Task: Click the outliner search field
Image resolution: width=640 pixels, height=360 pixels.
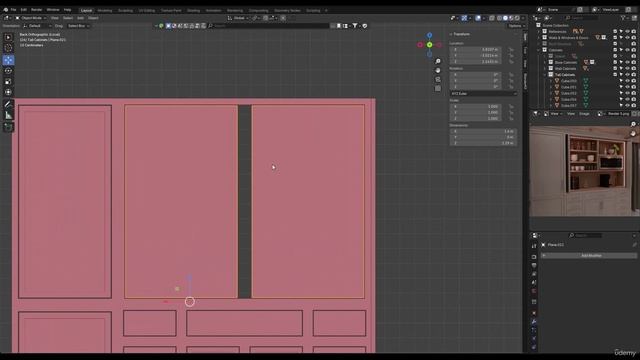Action: click(582, 18)
